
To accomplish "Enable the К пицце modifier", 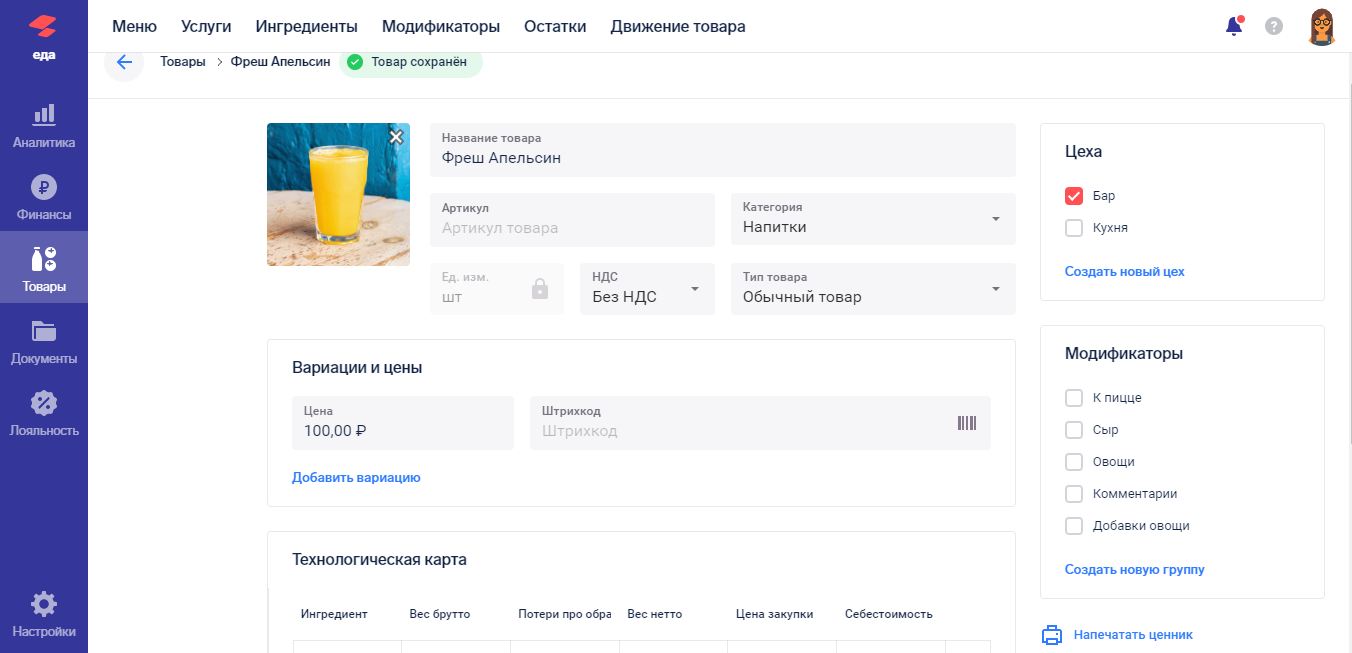I will (x=1074, y=398).
